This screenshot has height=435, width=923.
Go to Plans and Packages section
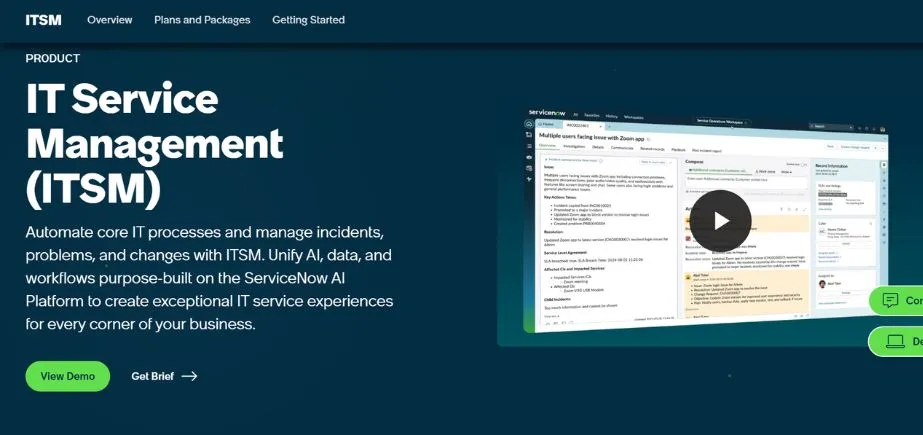(202, 20)
